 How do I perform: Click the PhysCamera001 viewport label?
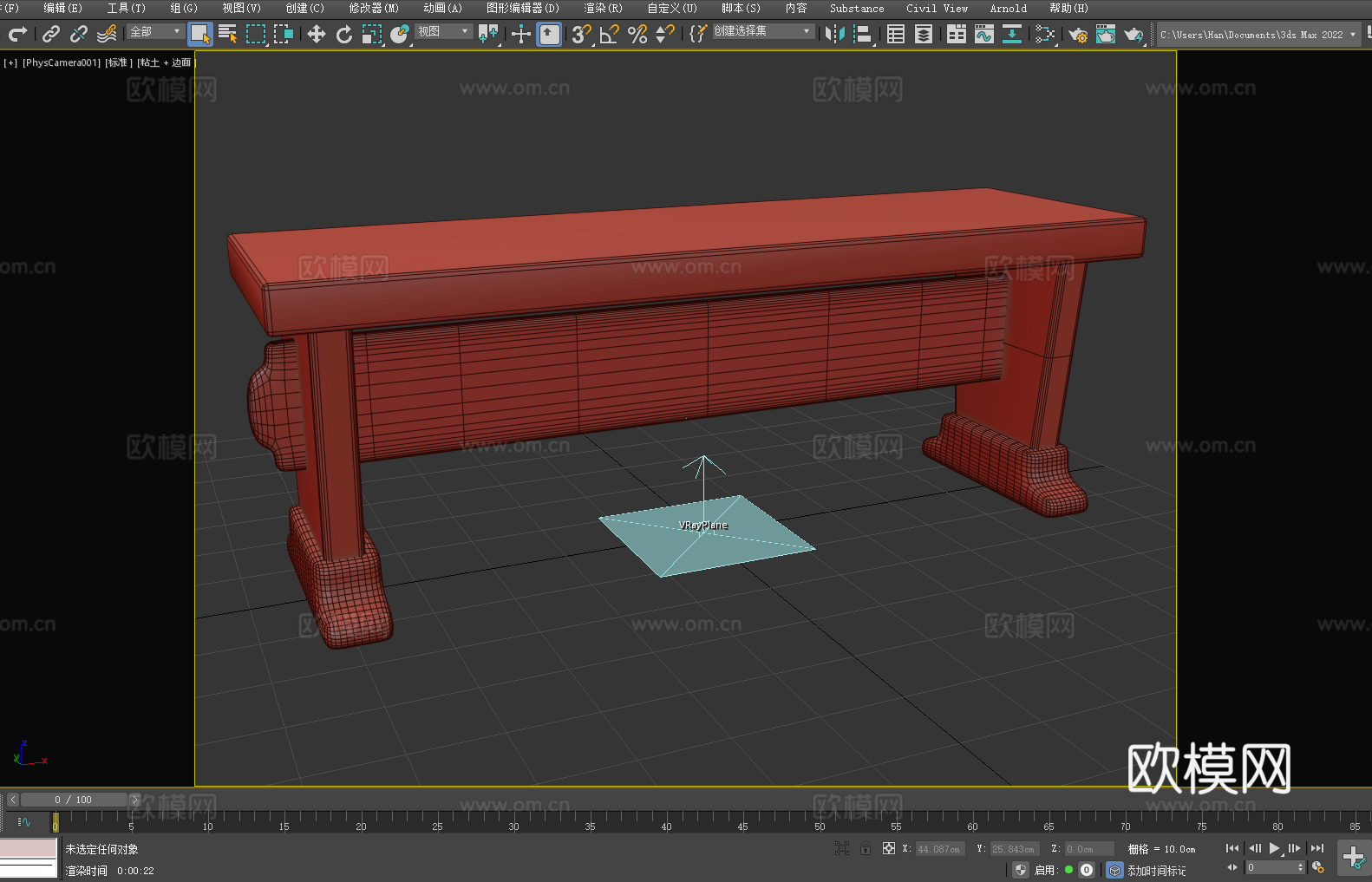coord(62,62)
